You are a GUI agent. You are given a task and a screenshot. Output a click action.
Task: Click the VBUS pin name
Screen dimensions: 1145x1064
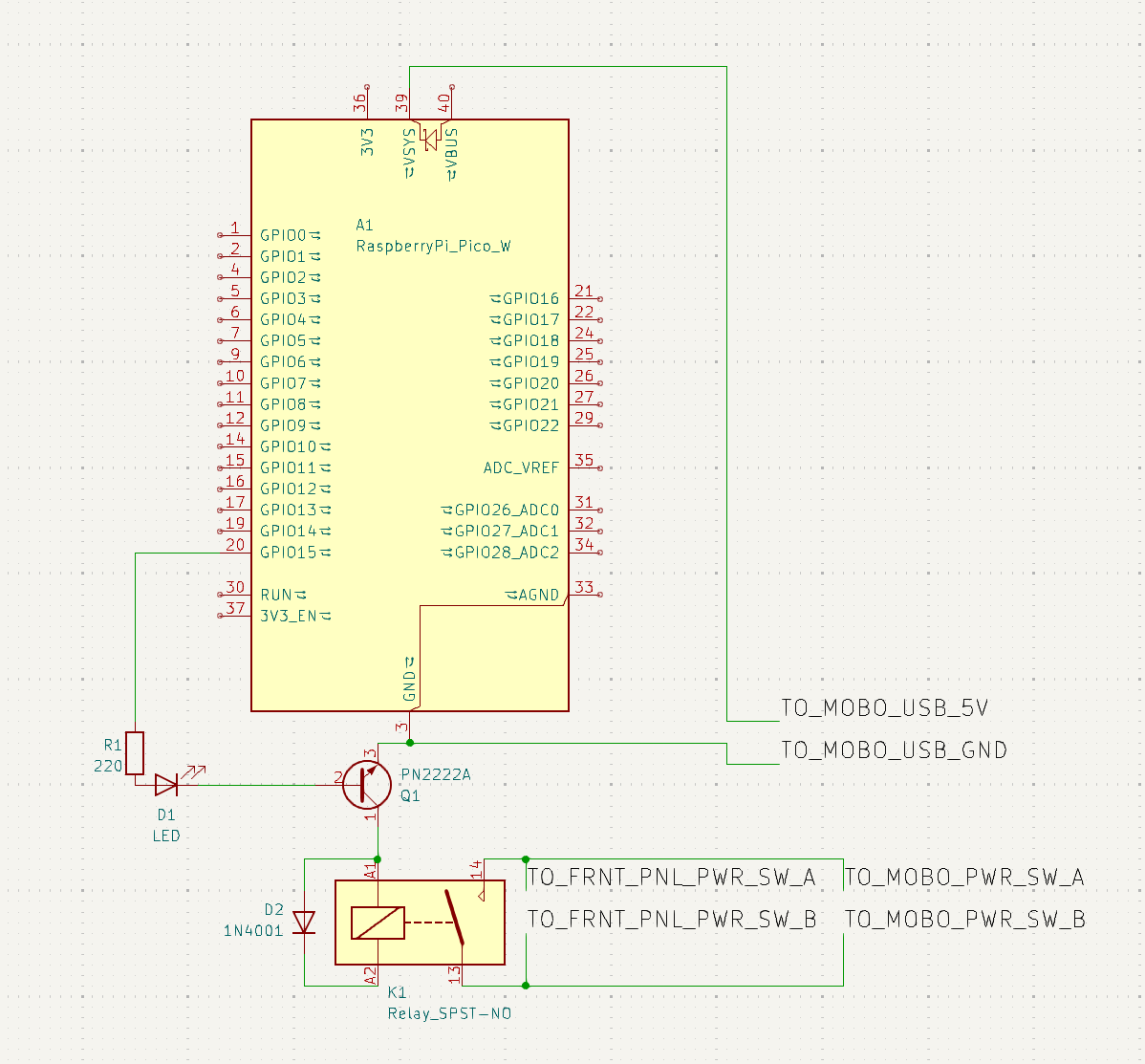(451, 146)
